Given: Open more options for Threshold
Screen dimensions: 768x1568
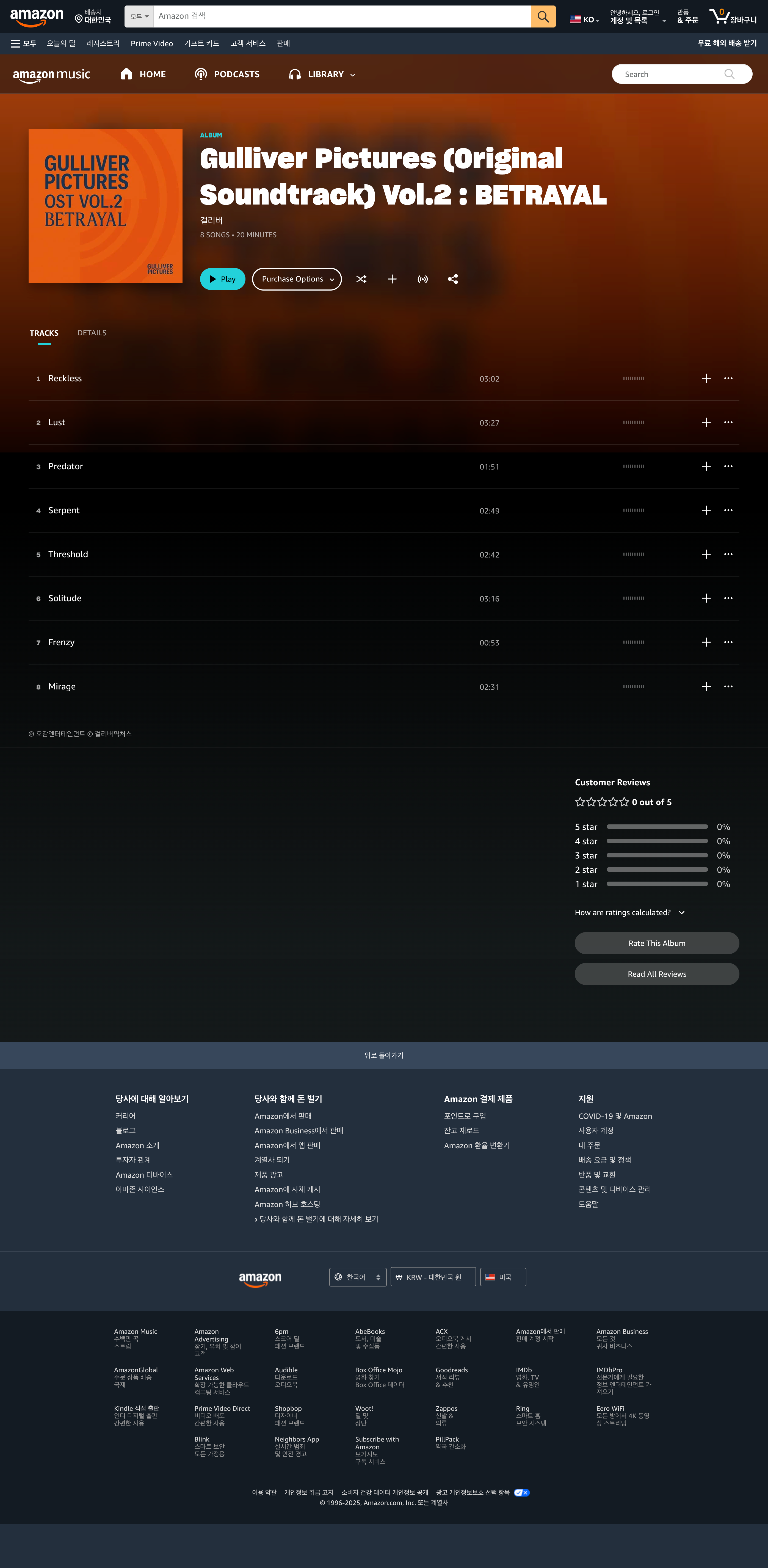Looking at the screenshot, I should (728, 554).
